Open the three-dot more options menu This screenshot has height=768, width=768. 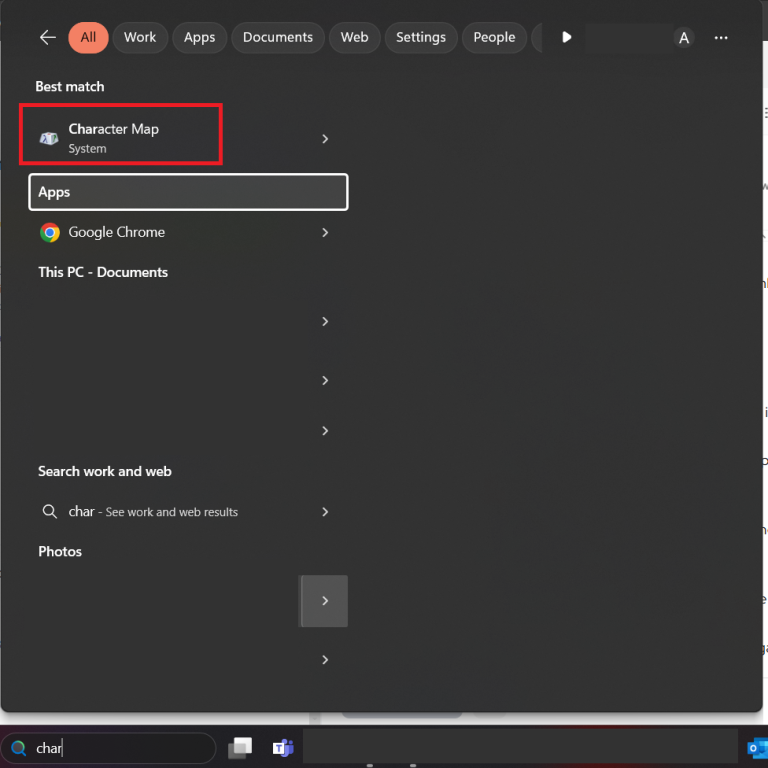[721, 37]
